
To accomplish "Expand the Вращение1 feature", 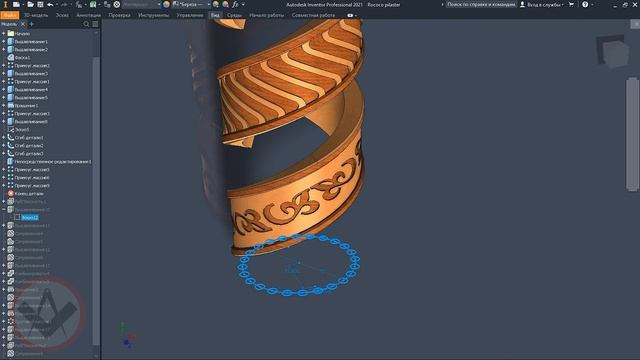I will click(x=4, y=105).
